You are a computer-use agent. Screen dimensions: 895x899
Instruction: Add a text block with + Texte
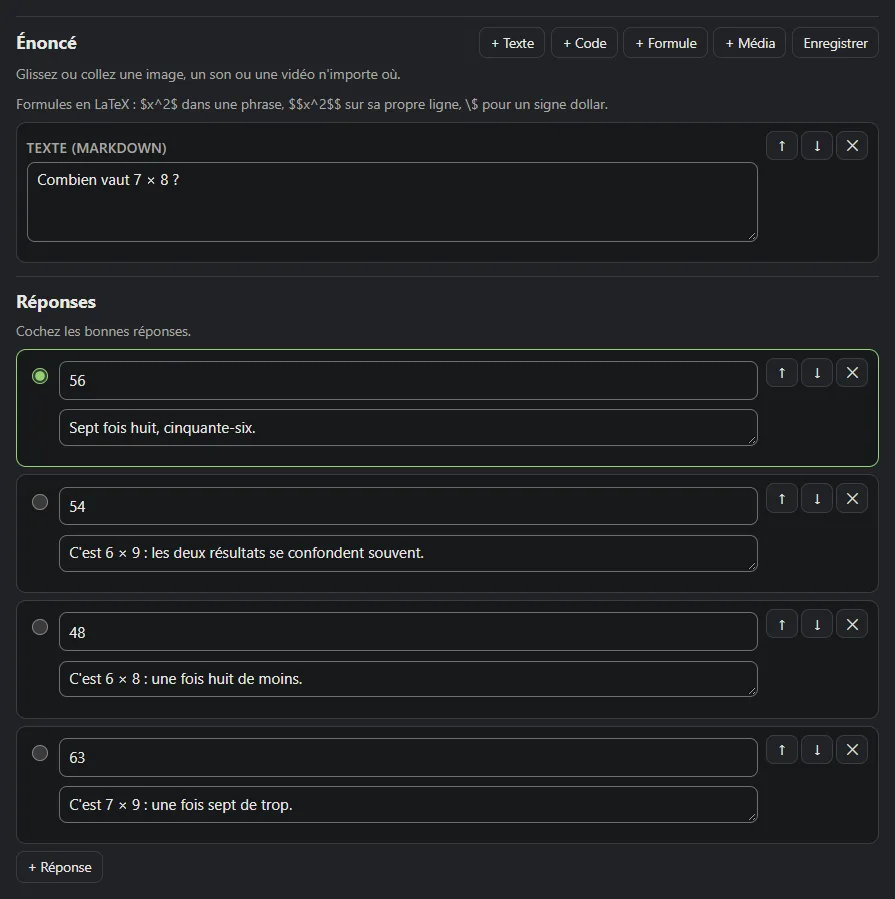(512, 43)
